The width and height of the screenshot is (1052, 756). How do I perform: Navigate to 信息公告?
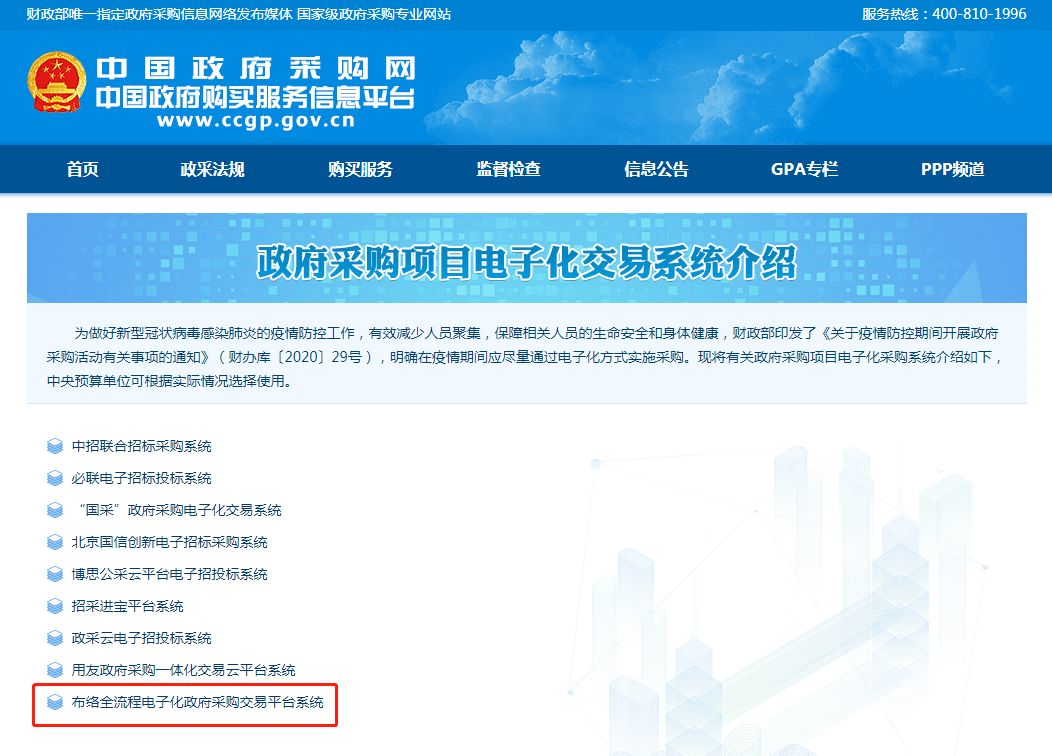point(656,169)
